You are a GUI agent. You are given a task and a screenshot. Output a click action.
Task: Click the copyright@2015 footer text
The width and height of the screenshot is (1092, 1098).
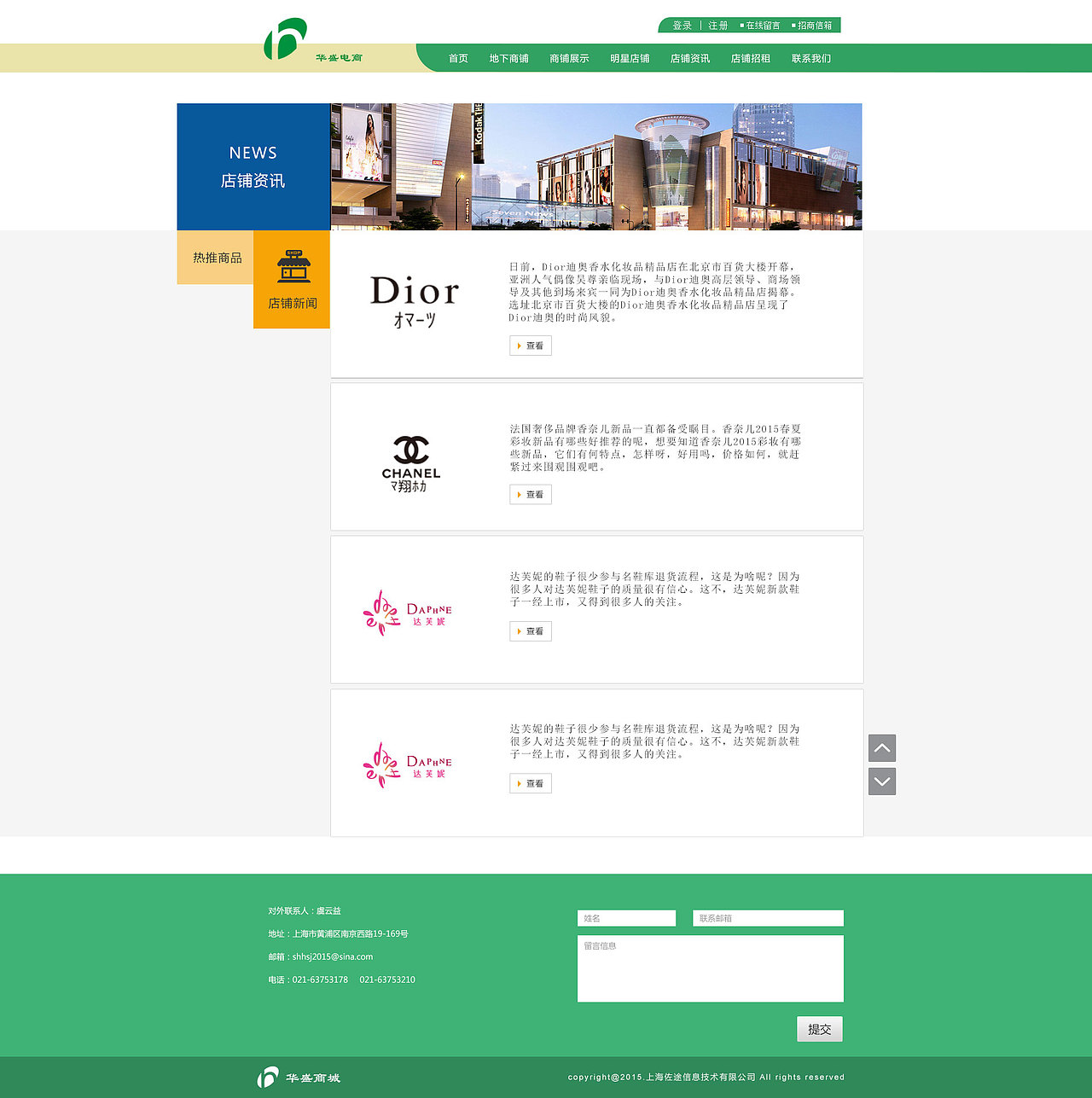[x=706, y=1078]
